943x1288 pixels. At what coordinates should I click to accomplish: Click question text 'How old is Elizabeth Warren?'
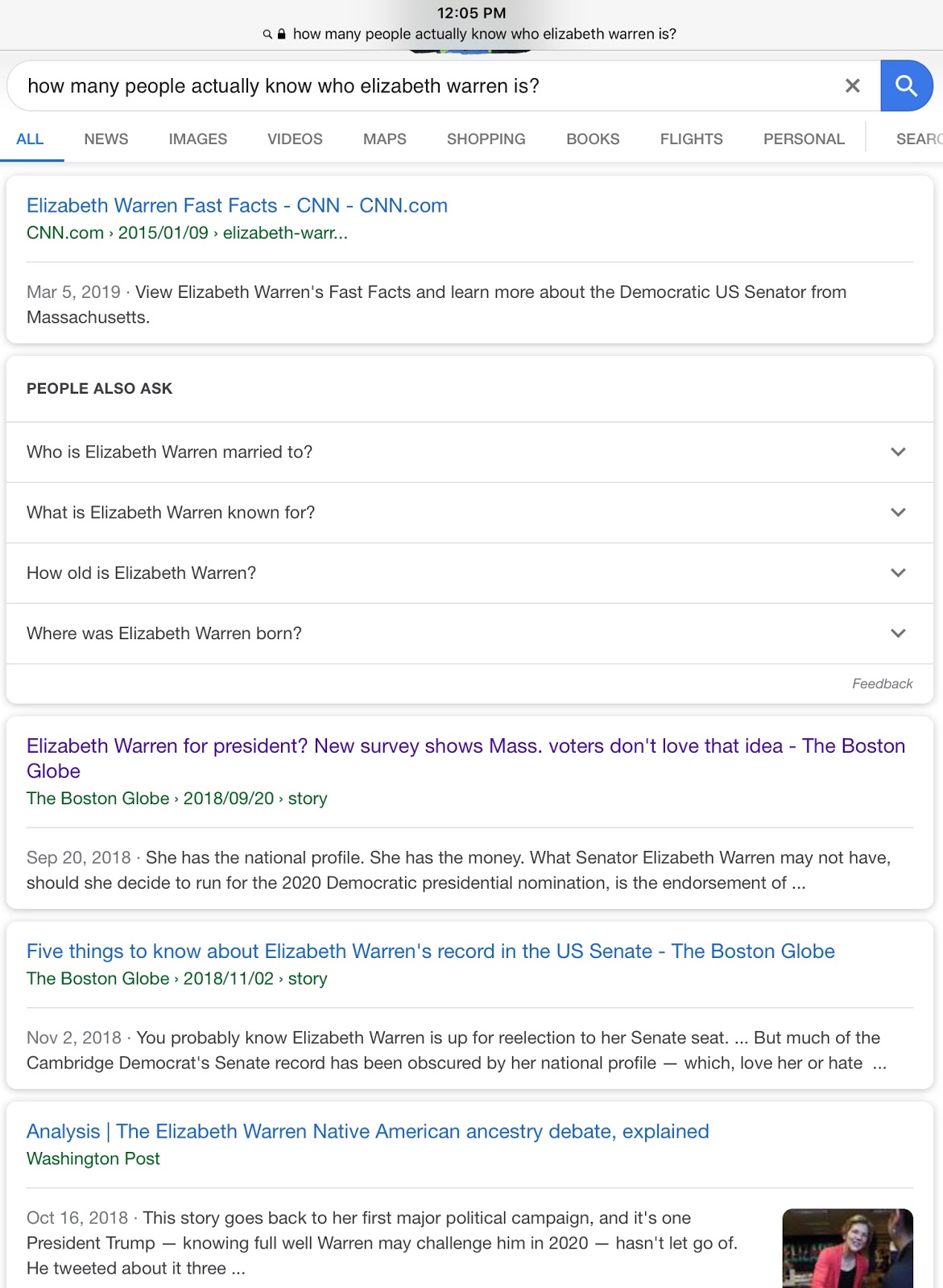click(x=141, y=572)
